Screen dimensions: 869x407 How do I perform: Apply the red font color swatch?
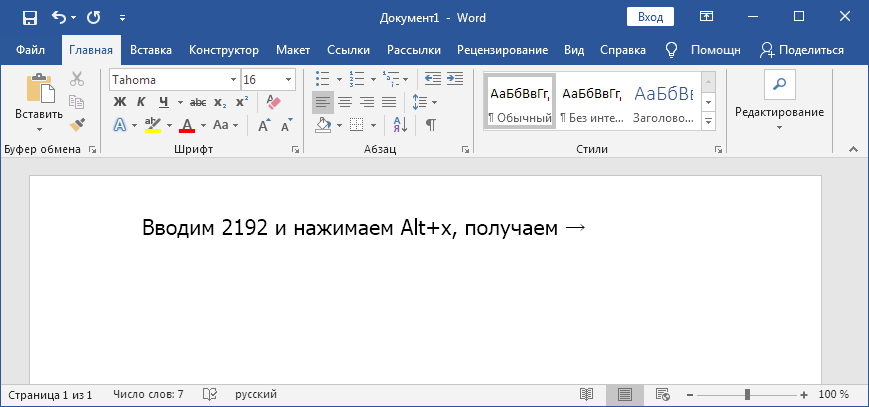186,125
